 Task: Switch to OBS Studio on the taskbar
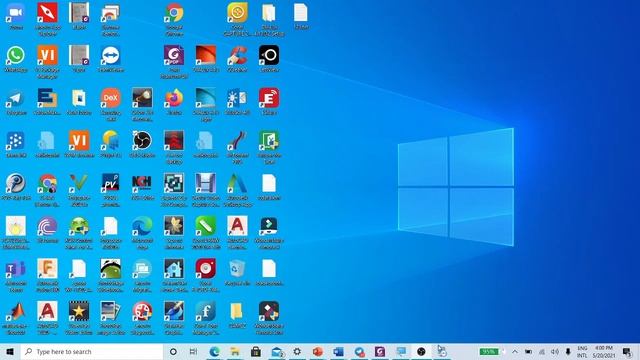[421, 351]
